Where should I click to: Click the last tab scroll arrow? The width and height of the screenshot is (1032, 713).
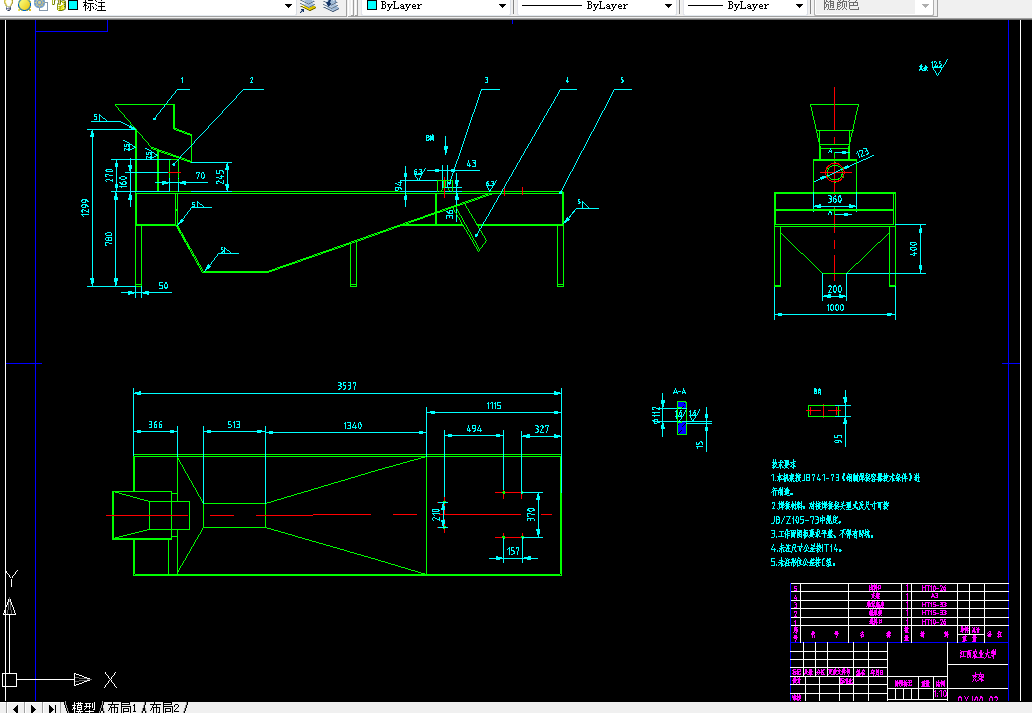pos(51,708)
